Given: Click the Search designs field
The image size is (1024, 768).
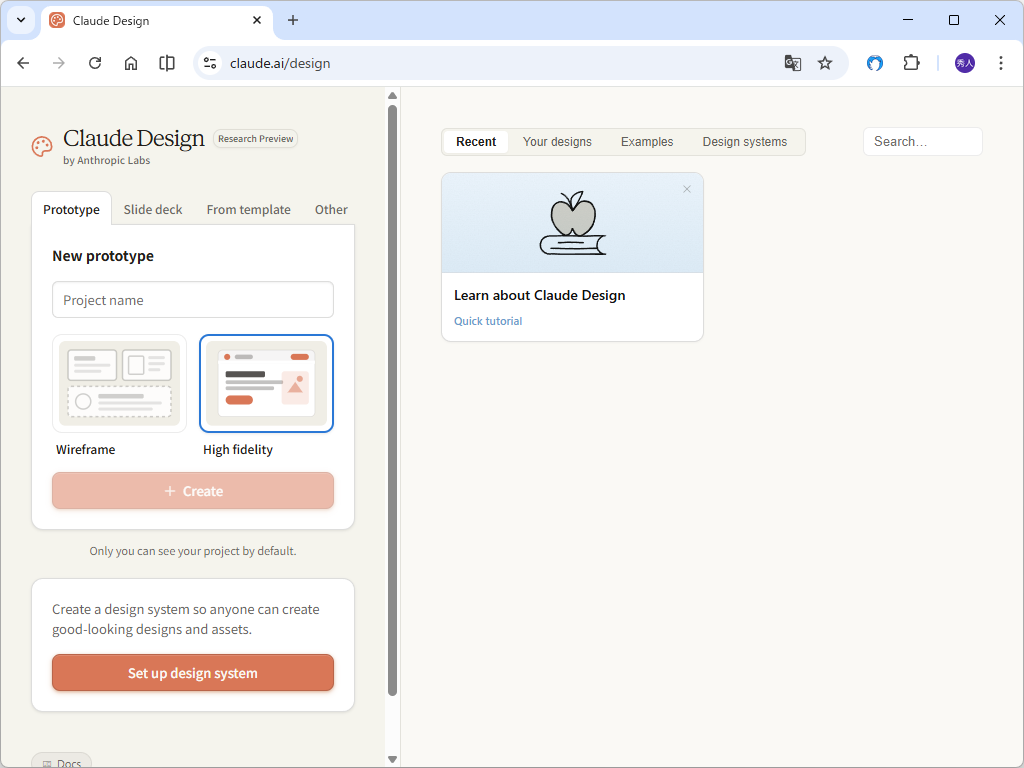Looking at the screenshot, I should click(x=923, y=142).
